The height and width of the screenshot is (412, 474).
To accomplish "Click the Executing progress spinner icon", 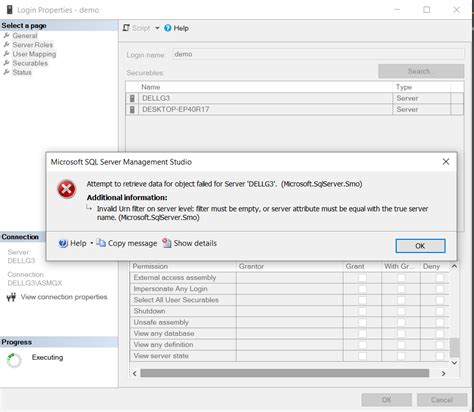I will click(x=14, y=360).
